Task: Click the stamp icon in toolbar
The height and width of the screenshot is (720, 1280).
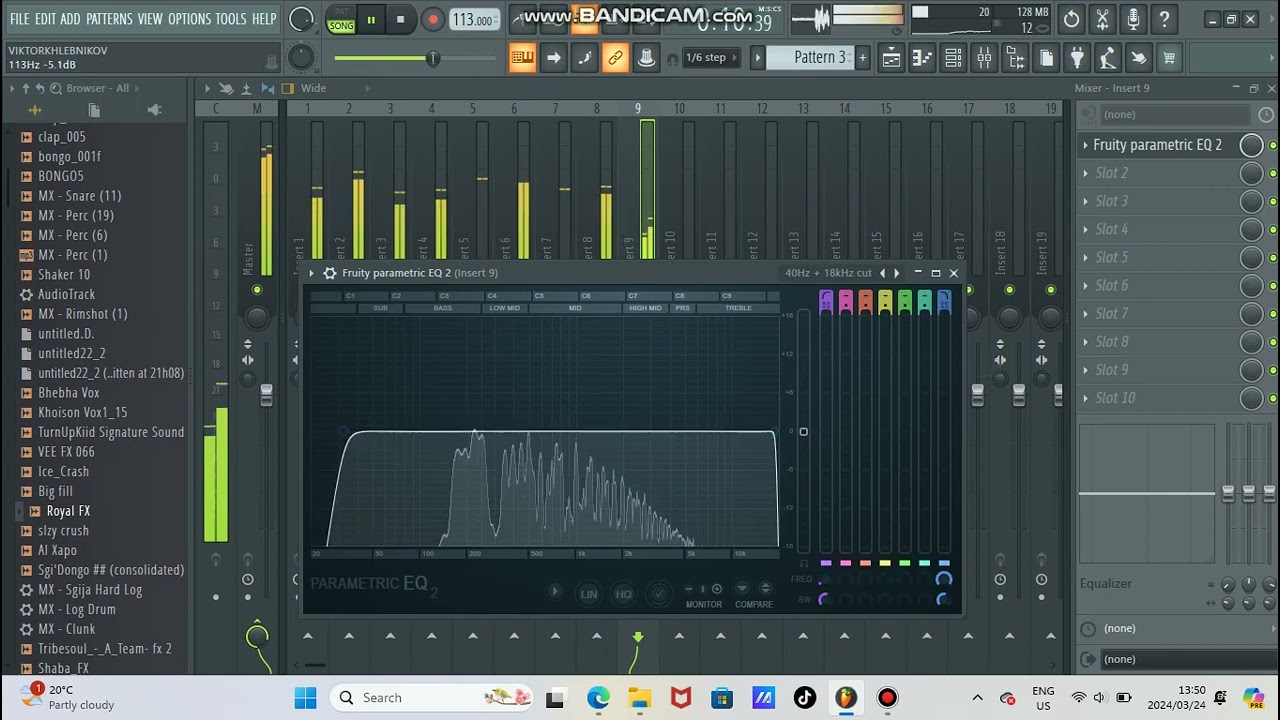Action: [646, 58]
